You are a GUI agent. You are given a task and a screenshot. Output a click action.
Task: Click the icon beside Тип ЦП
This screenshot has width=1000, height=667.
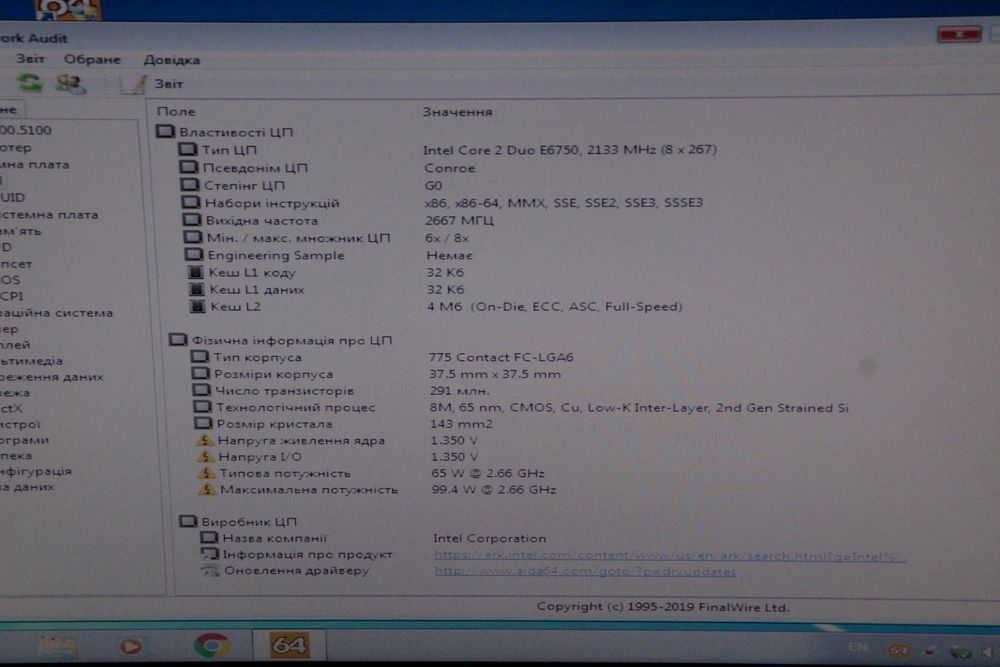188,149
